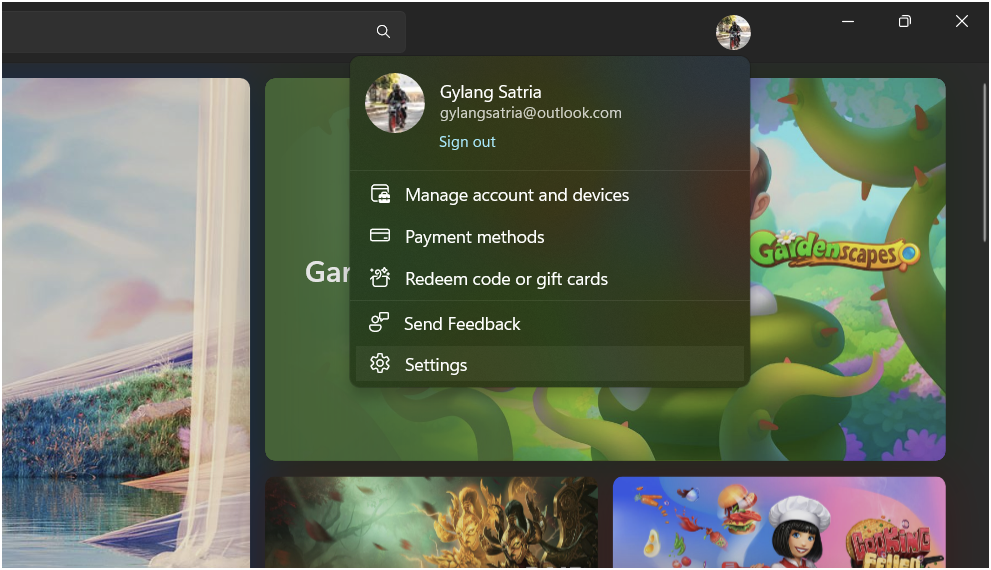Restore down the Store window
Viewport: 991px width, 570px height.
click(905, 21)
